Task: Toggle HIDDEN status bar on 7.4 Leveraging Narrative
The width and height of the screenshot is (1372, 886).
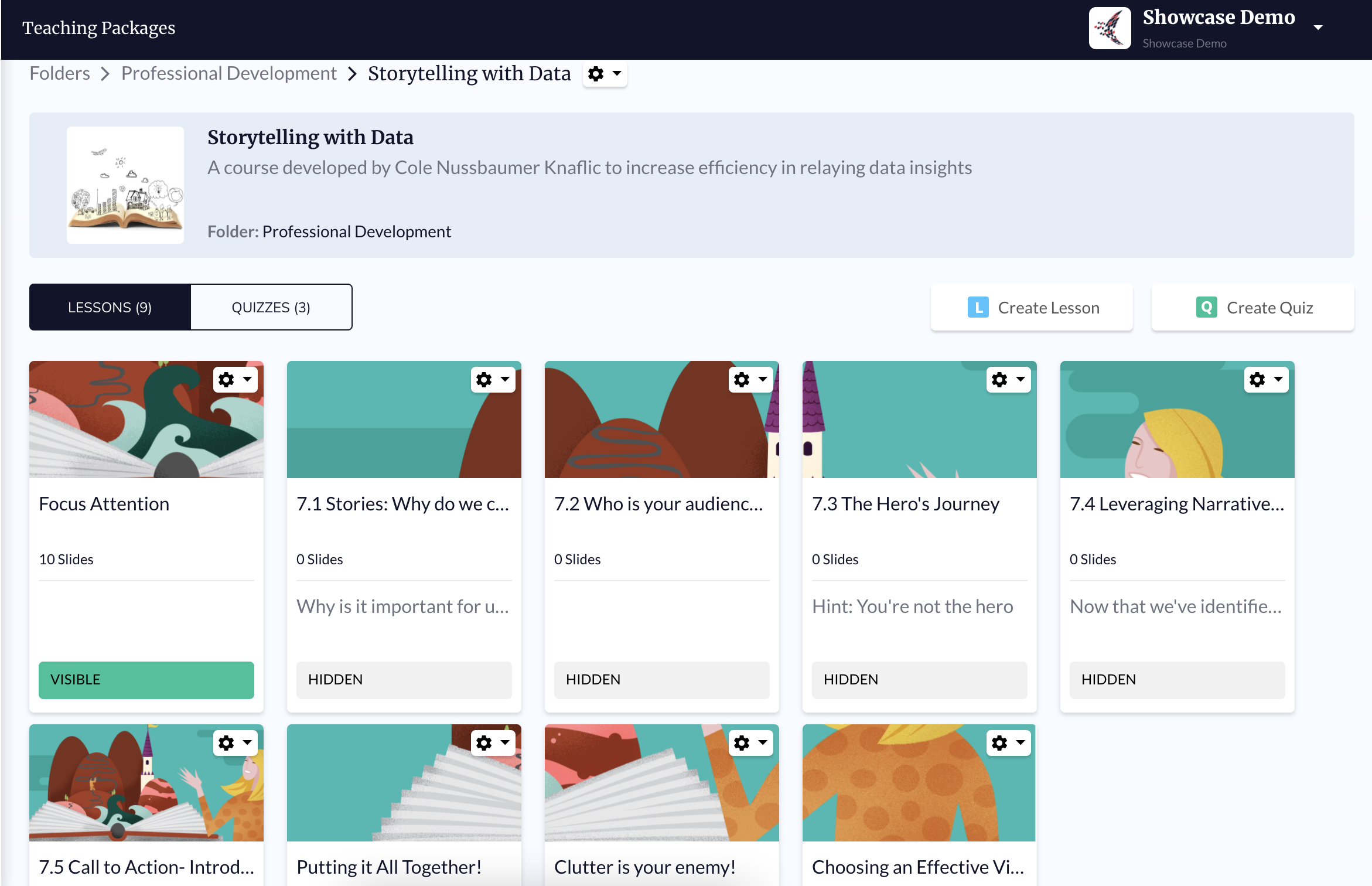Action: tap(1178, 680)
